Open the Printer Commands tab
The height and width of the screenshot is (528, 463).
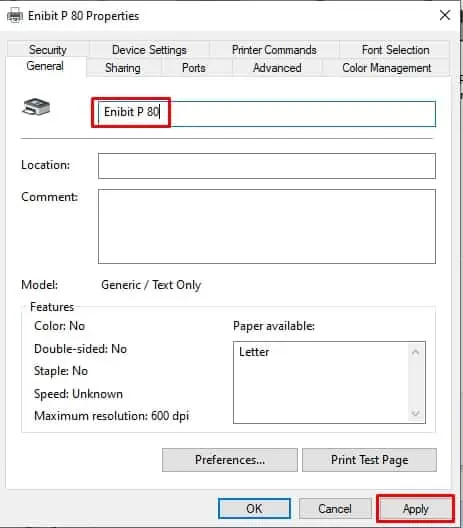pyautogui.click(x=274, y=50)
